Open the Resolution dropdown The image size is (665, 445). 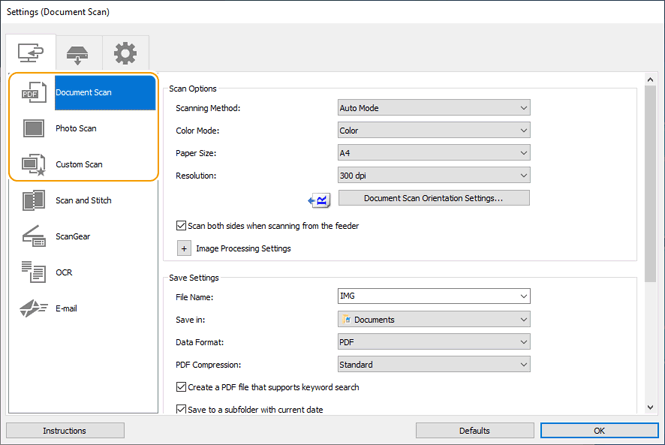pos(432,175)
